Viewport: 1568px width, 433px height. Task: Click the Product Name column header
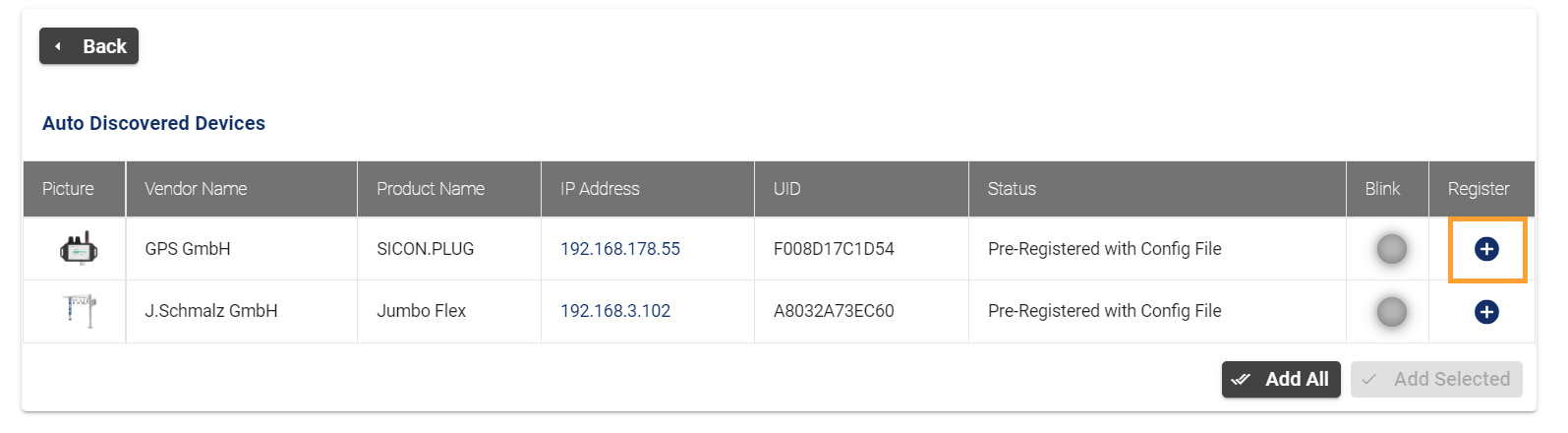click(x=431, y=189)
